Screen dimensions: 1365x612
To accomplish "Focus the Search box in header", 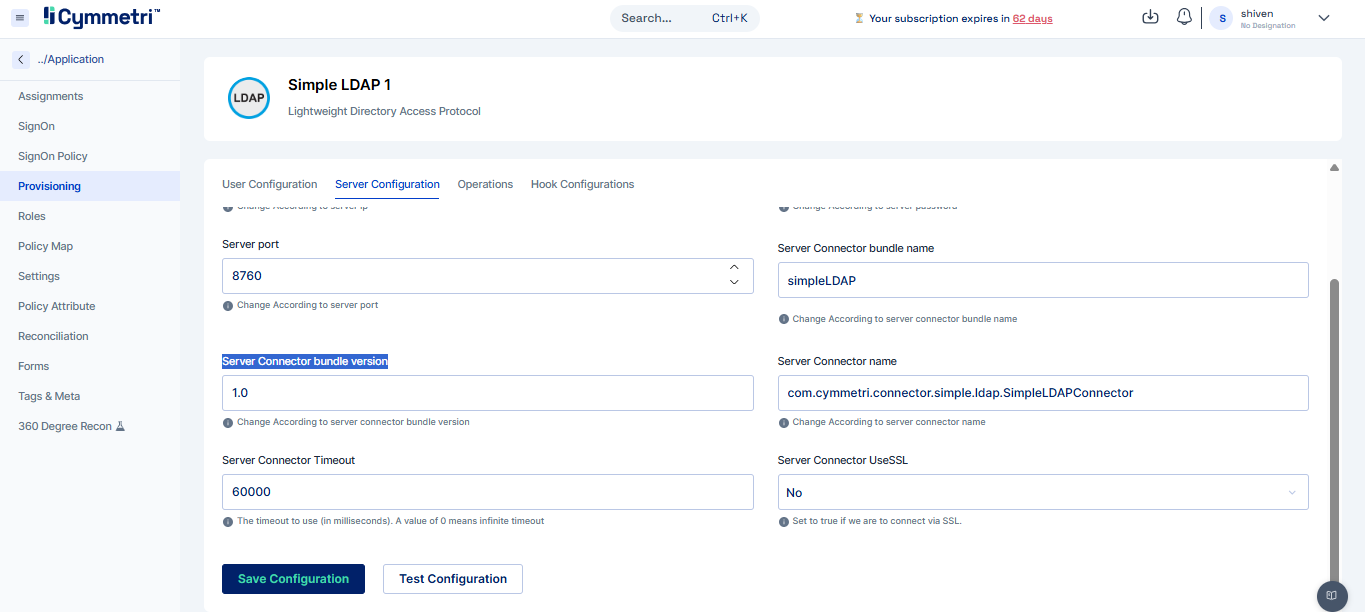I will pyautogui.click(x=685, y=18).
